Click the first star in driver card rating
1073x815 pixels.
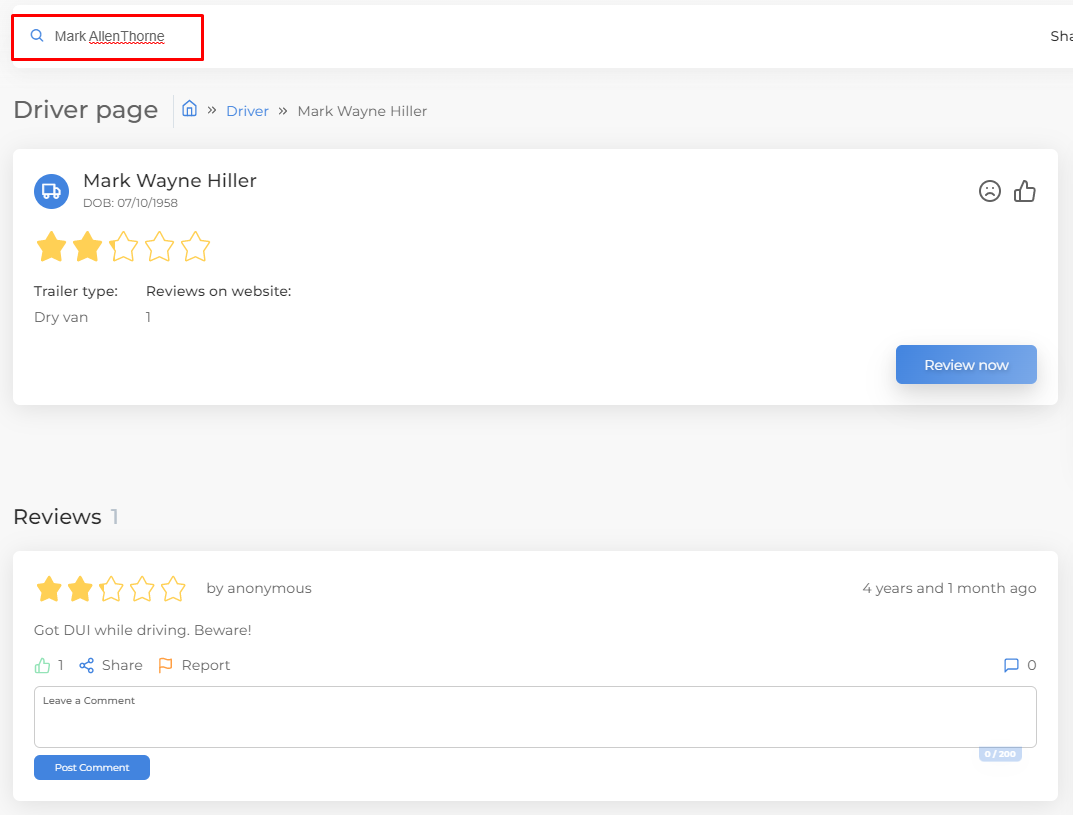[x=51, y=247]
